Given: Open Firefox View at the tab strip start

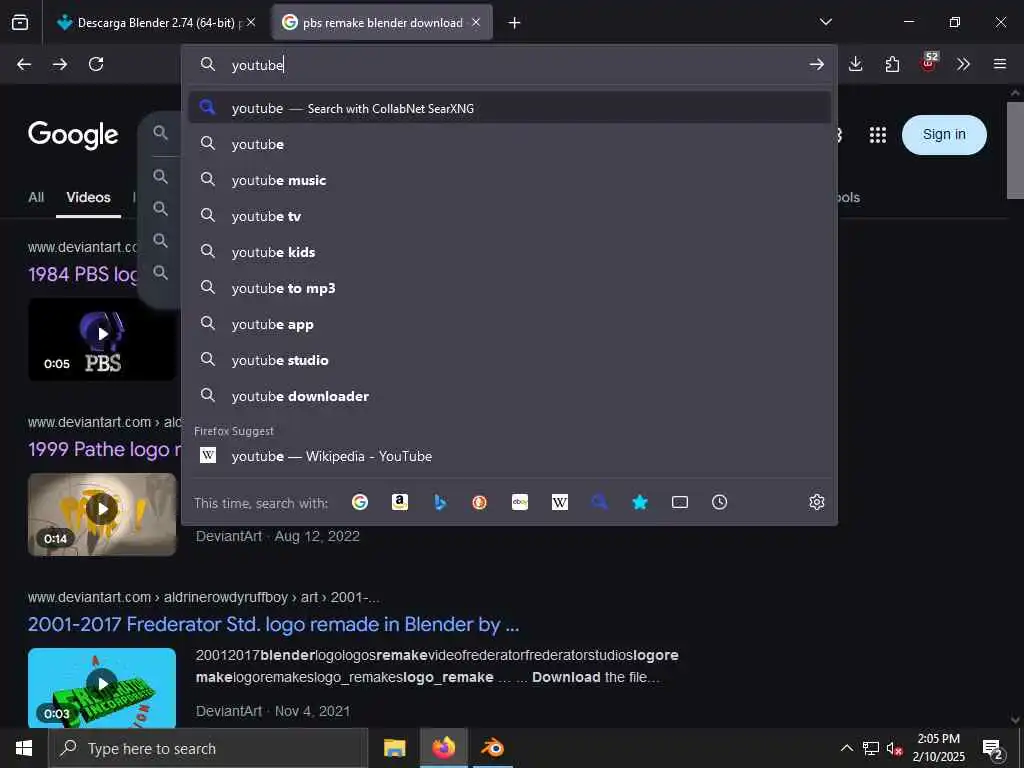Looking at the screenshot, I should click(20, 23).
